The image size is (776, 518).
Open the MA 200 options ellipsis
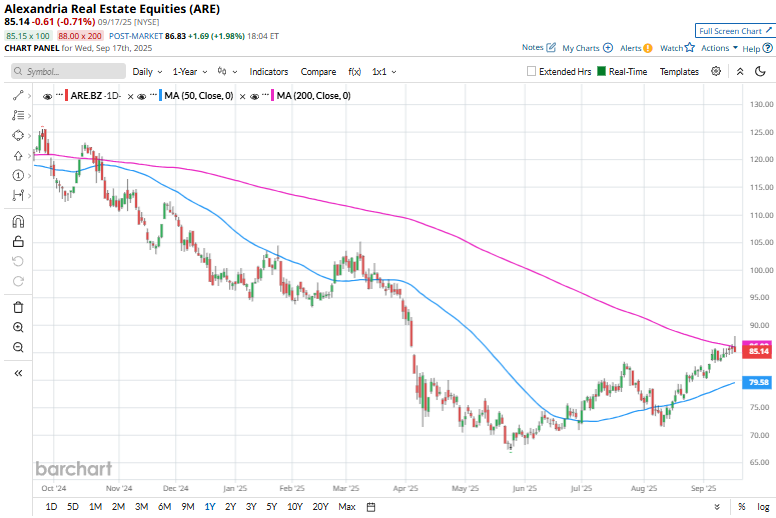tap(265, 94)
